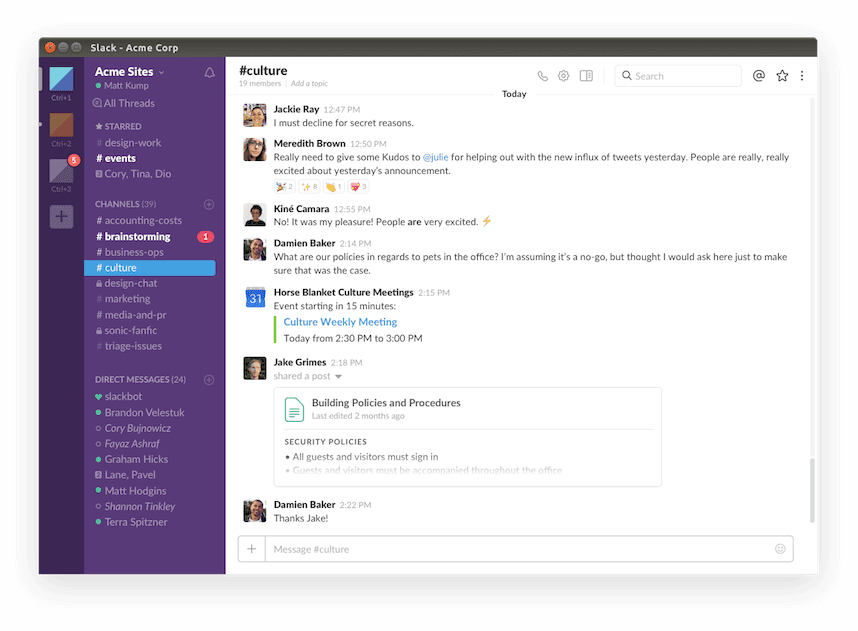Click the CHANNELS (39) header to browse channels
Viewport: 858px width, 631px height.
pyautogui.click(x=125, y=204)
